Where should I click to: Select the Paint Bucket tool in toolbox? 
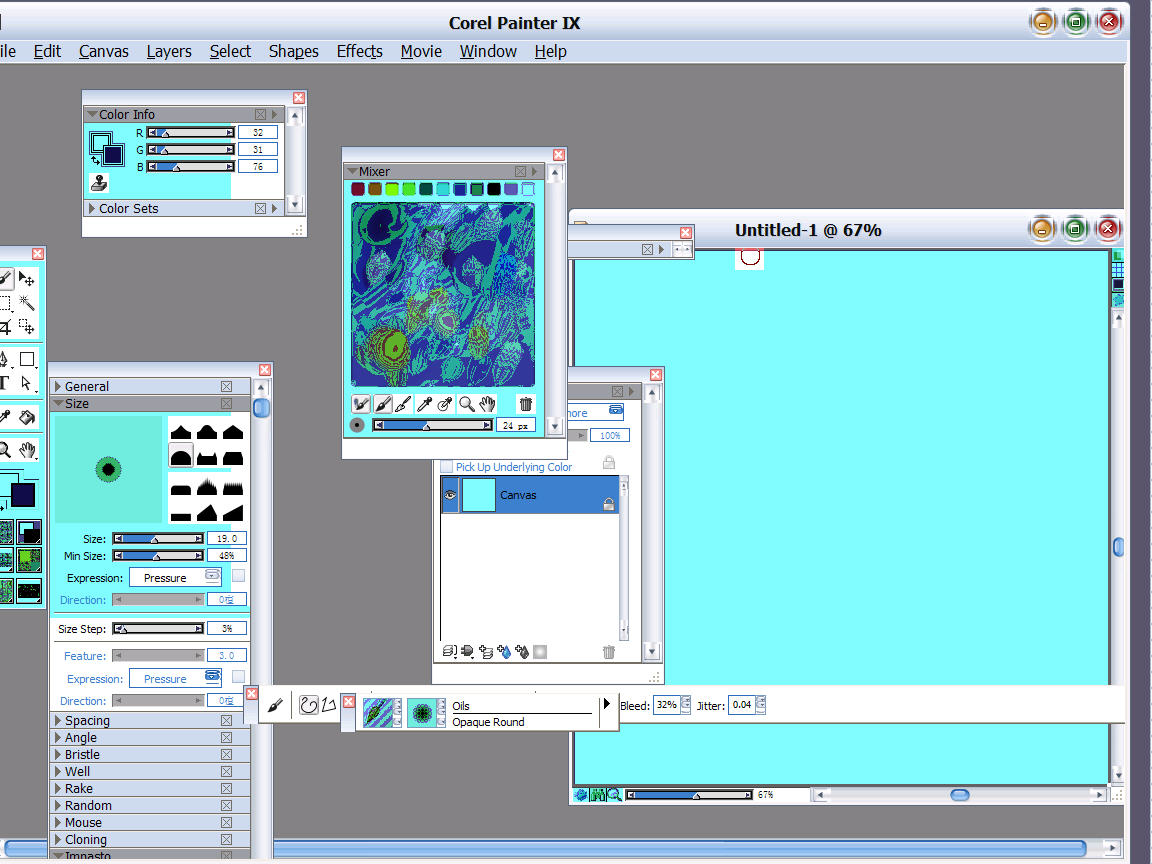tap(26, 417)
